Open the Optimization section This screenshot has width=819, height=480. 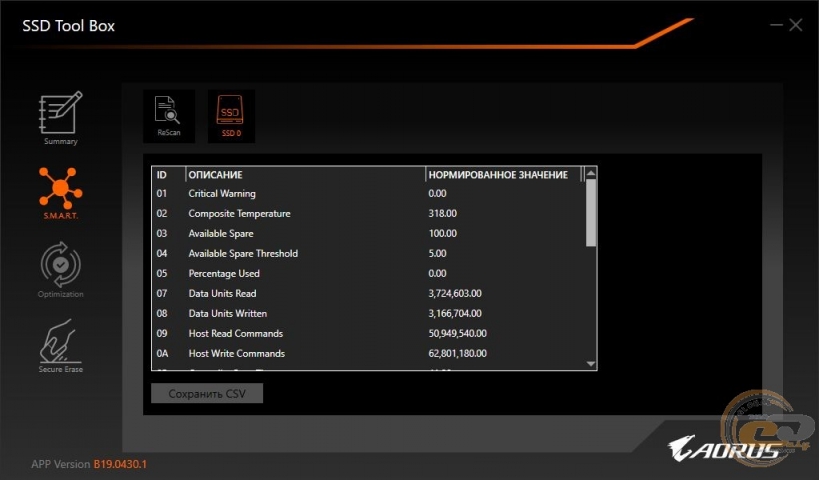click(x=61, y=270)
